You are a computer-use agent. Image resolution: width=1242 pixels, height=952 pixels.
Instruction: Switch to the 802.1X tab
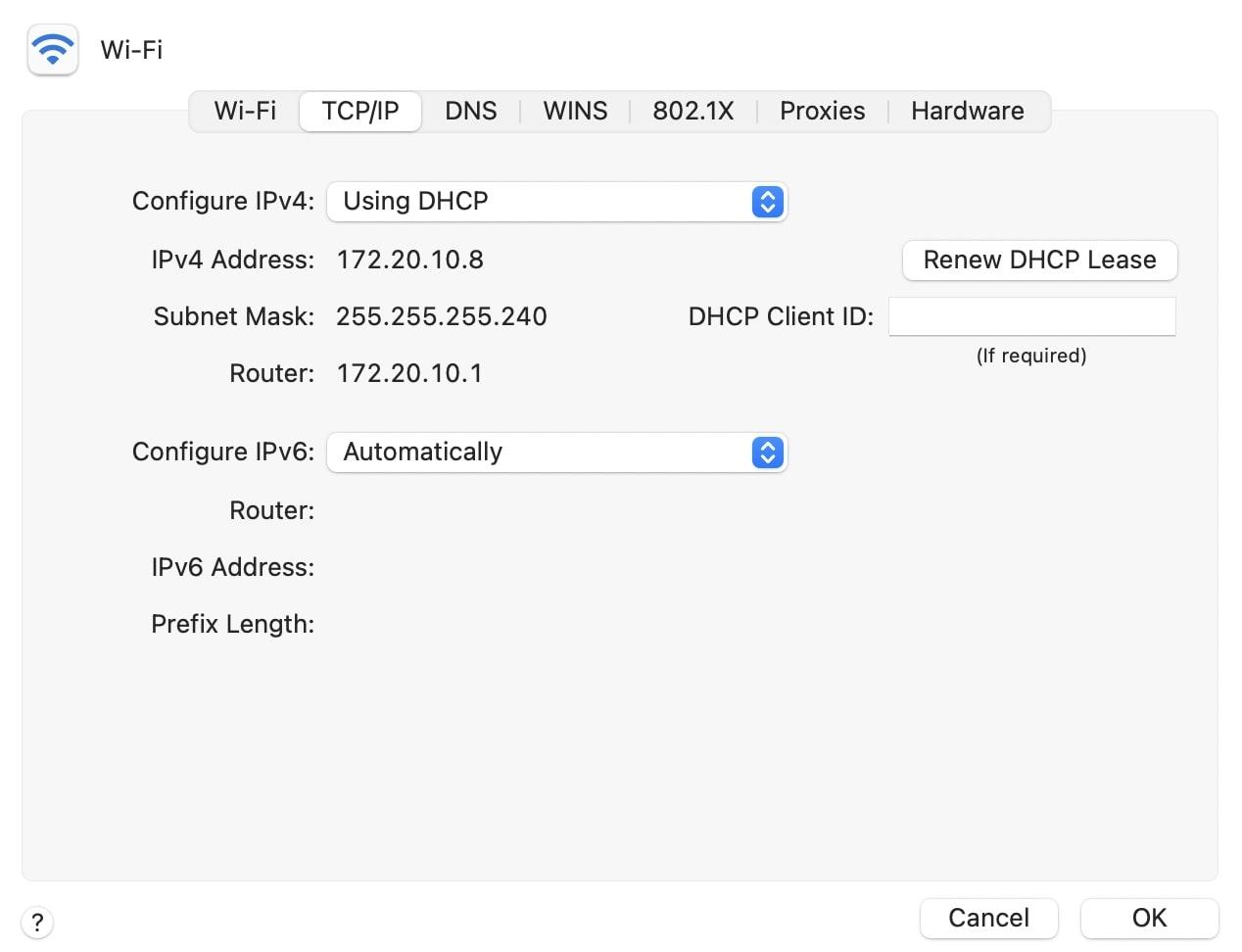click(693, 111)
